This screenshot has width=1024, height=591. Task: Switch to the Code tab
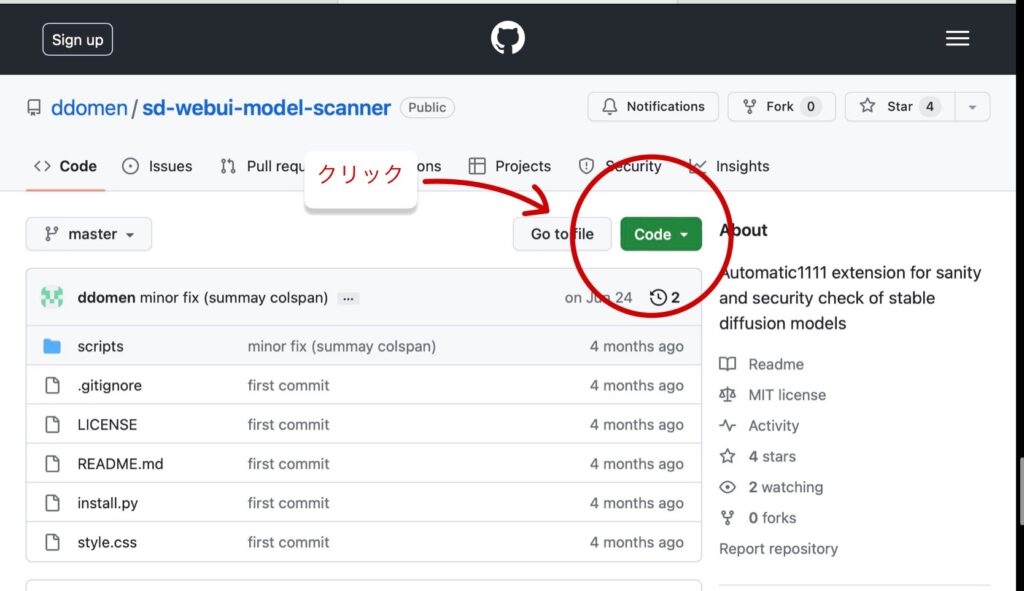tap(65, 167)
